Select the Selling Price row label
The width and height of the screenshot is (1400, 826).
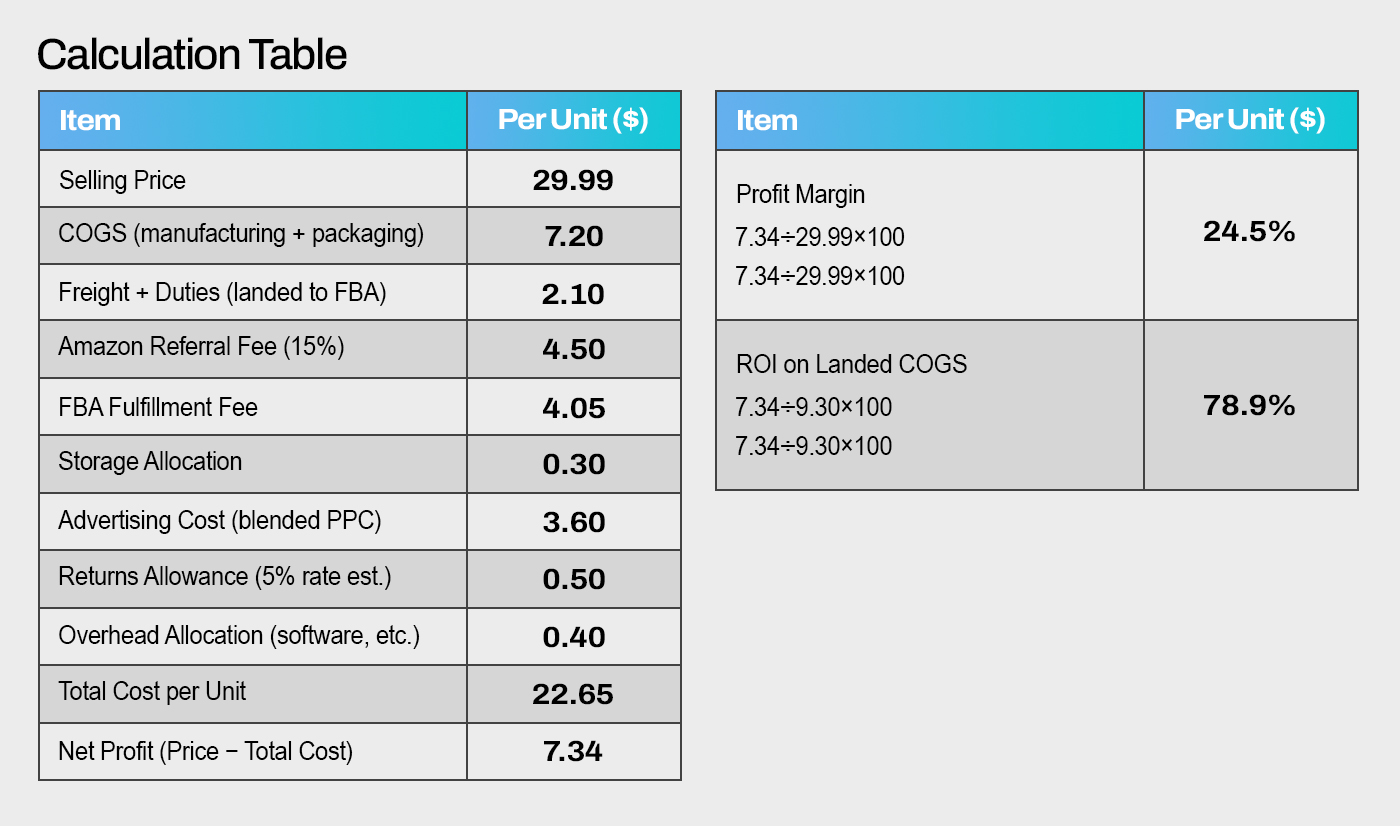pyautogui.click(x=122, y=180)
